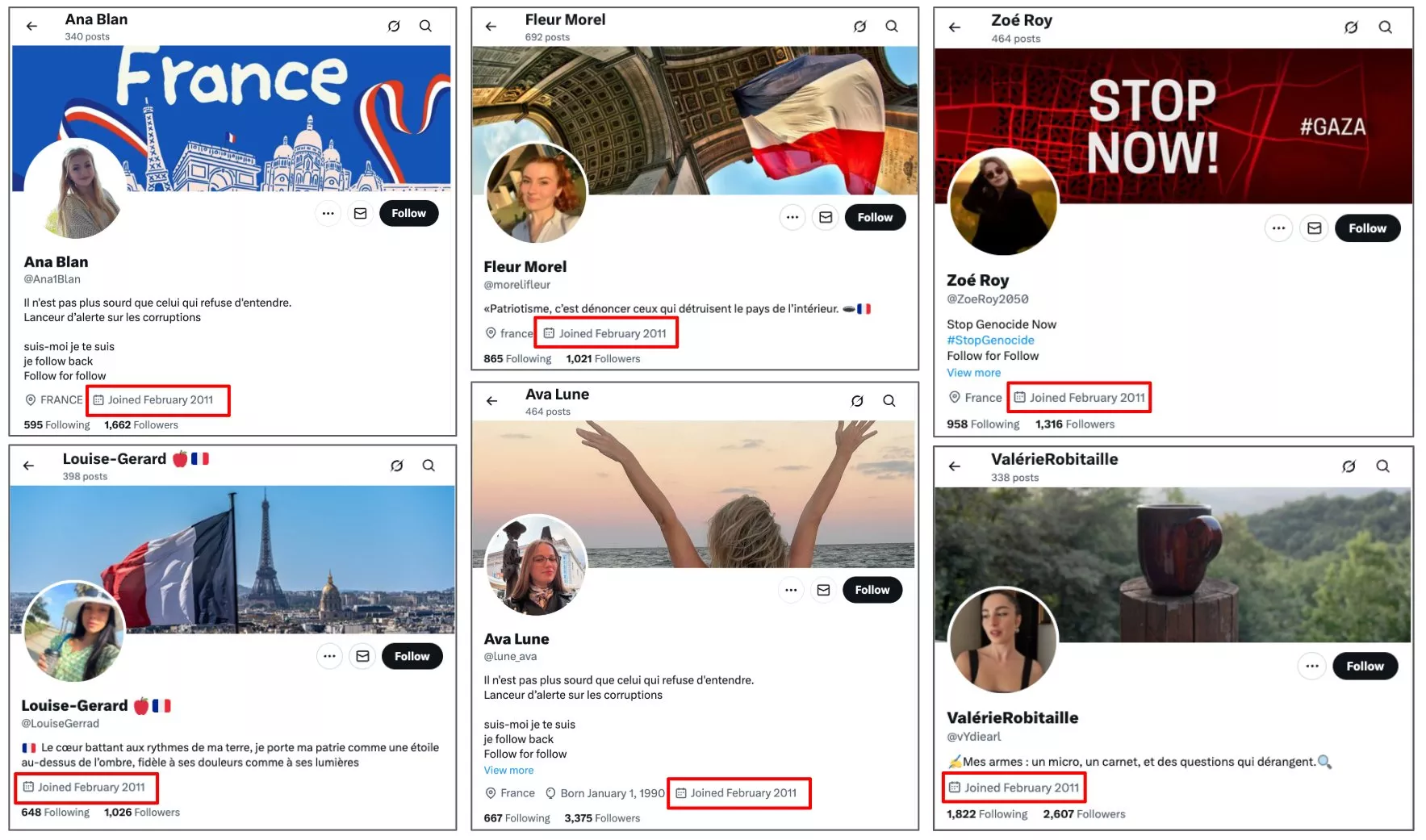Follow Ana Blan

pos(408,214)
